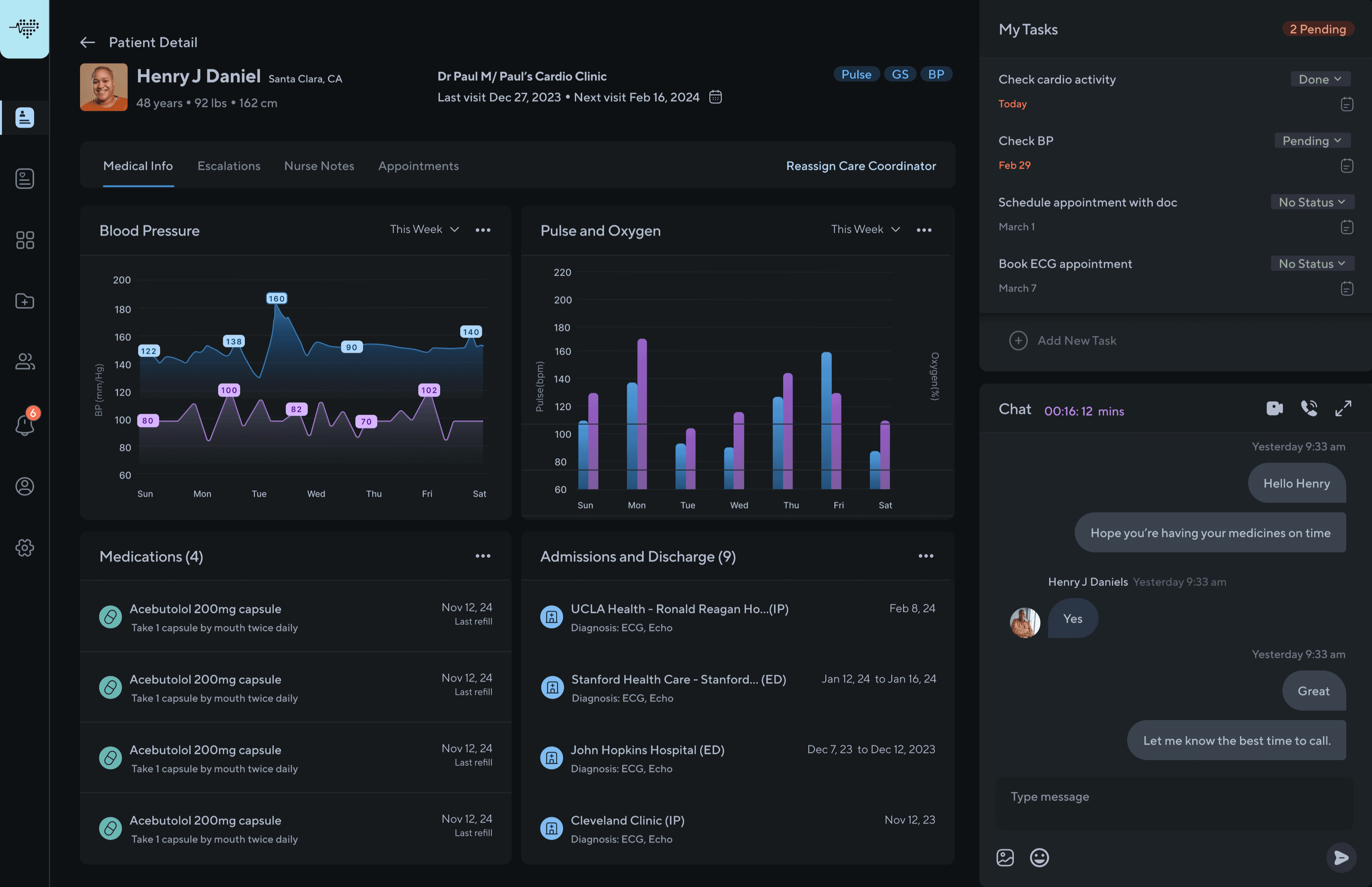Open the patient profile sidebar icon
Image resolution: width=1372 pixels, height=887 pixels.
(x=25, y=118)
